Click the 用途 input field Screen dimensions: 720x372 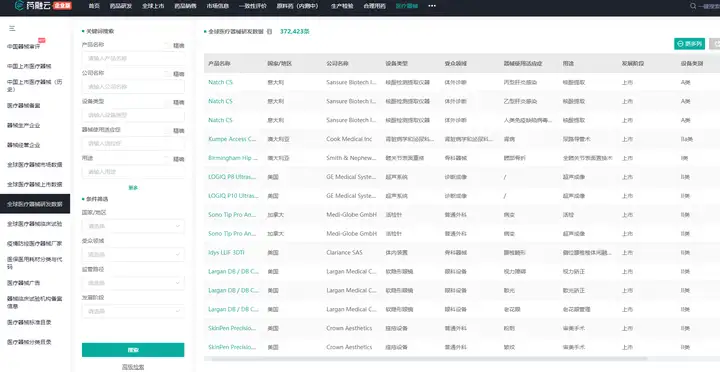[133, 172]
